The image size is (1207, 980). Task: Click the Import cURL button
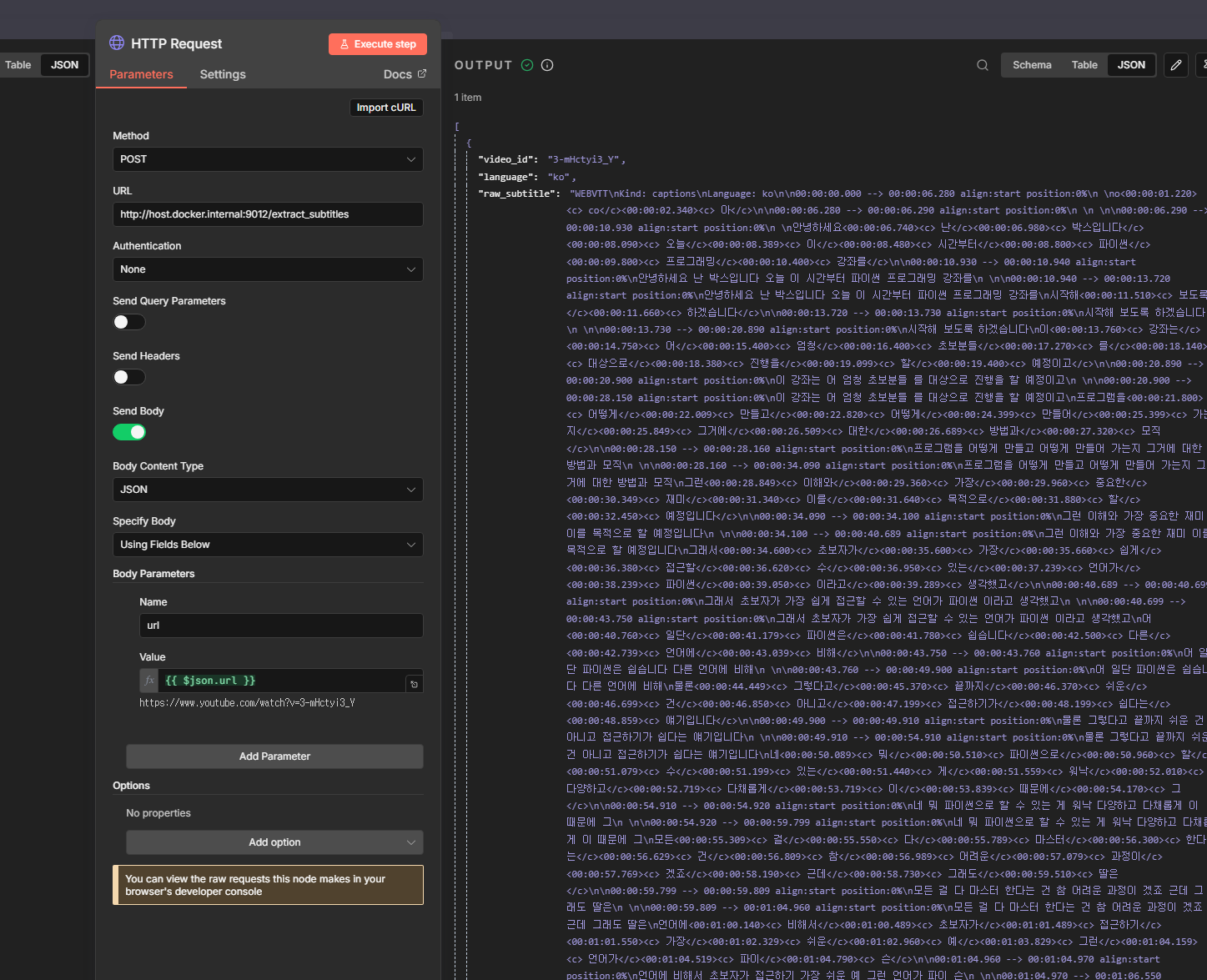(x=386, y=108)
